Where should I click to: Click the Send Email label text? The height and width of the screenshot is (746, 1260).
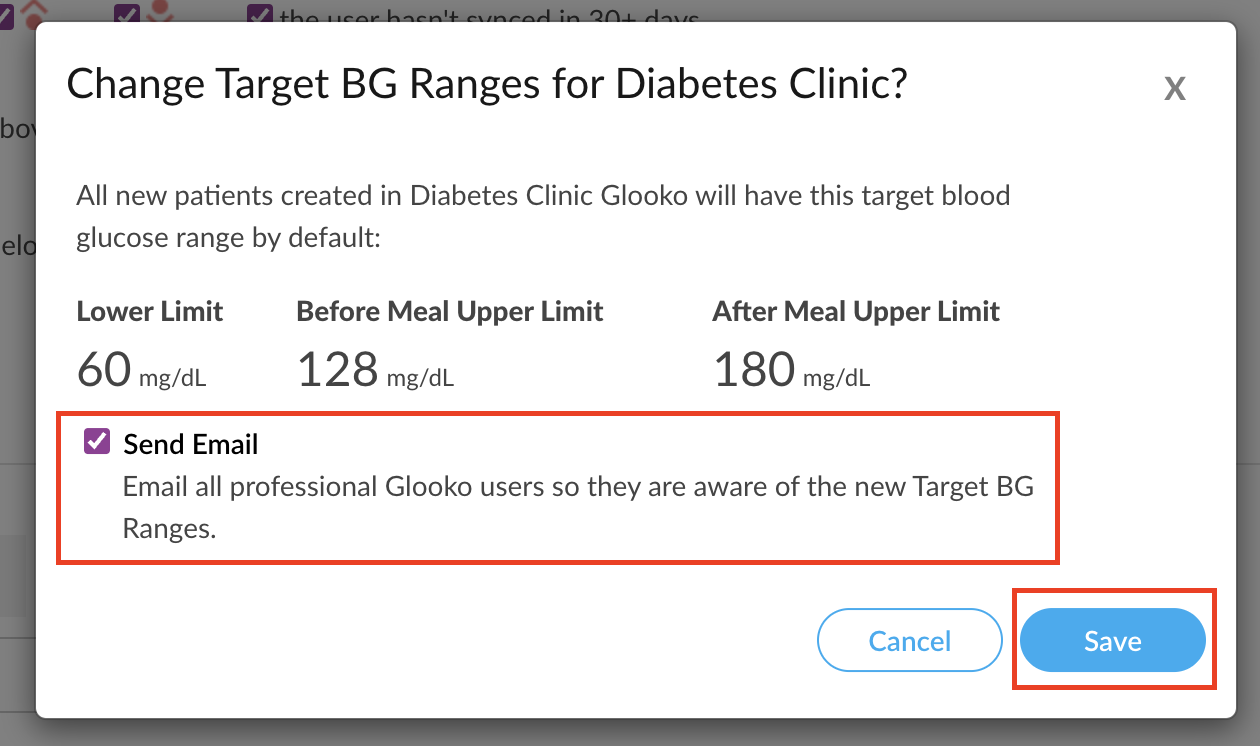[191, 444]
